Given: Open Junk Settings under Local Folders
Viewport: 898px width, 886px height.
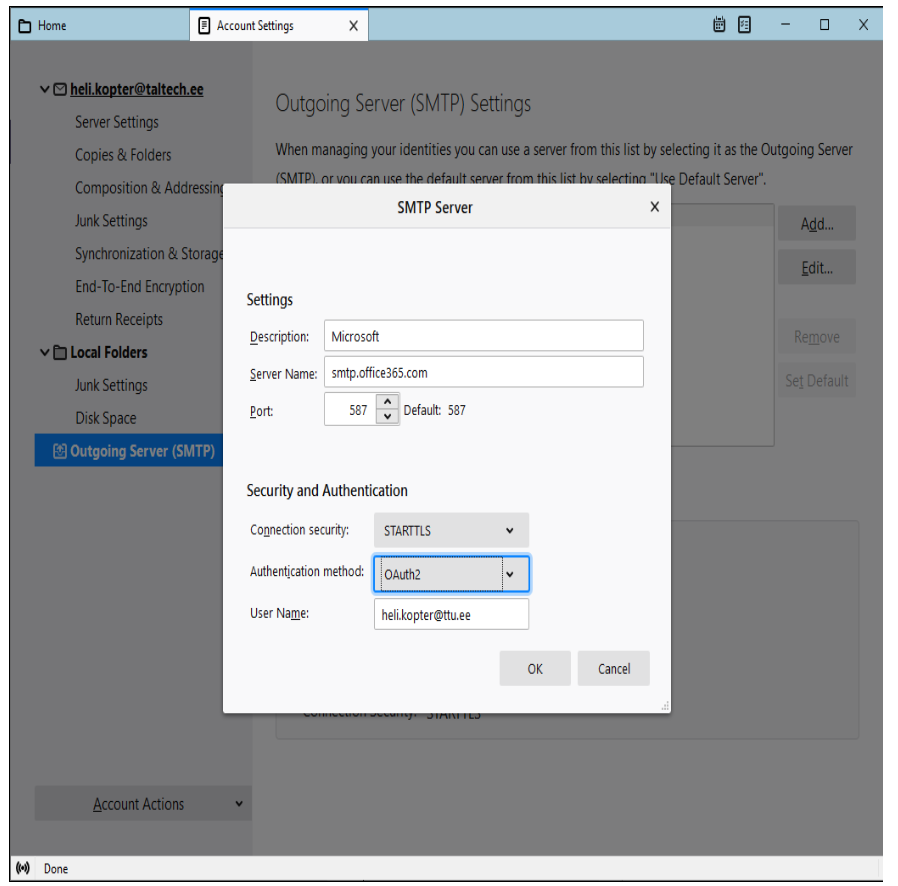Looking at the screenshot, I should click(111, 385).
